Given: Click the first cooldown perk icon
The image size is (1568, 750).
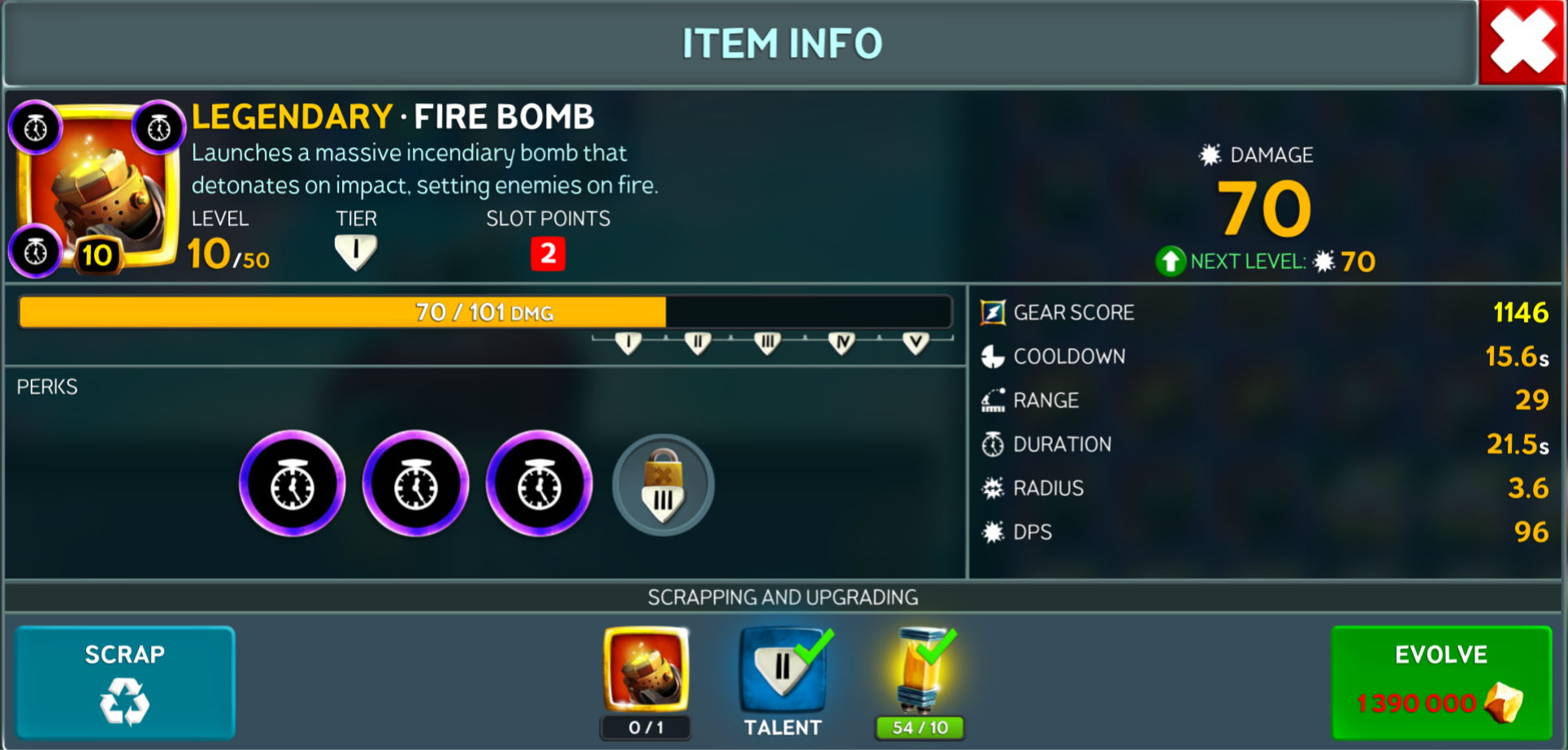Looking at the screenshot, I should pos(292,484).
